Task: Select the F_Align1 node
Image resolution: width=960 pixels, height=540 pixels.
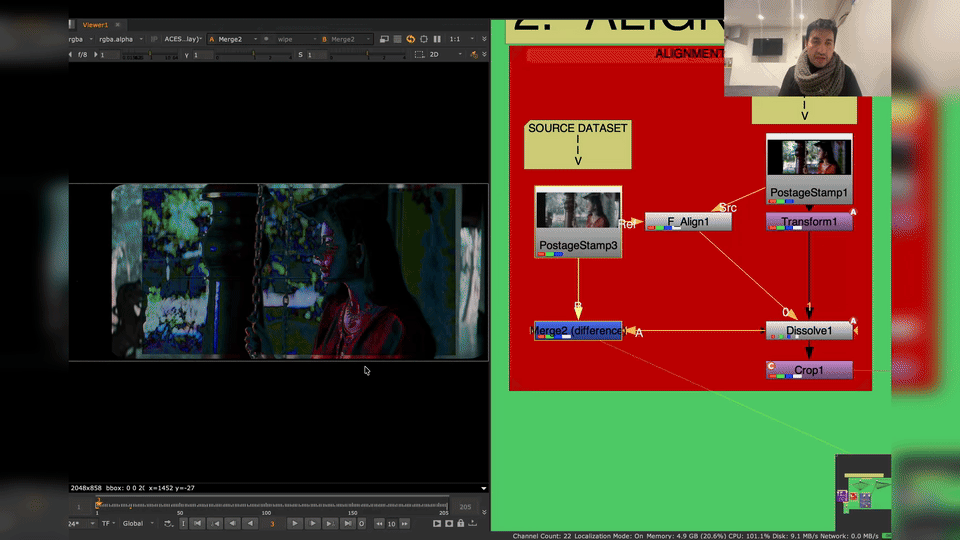Action: click(x=688, y=222)
